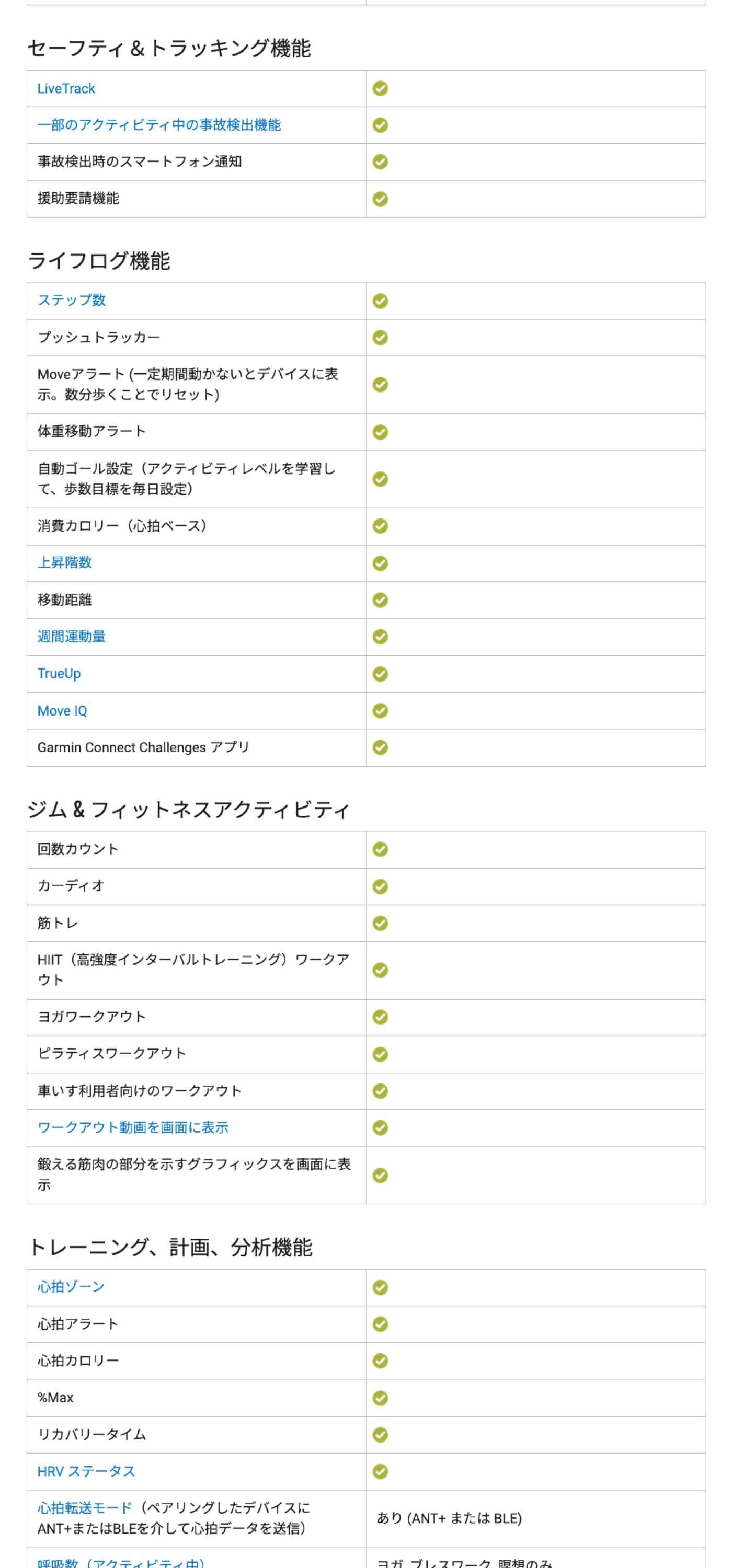Image resolution: width=732 pixels, height=1568 pixels.
Task: Open the Move IQ link
Action: pos(62,711)
